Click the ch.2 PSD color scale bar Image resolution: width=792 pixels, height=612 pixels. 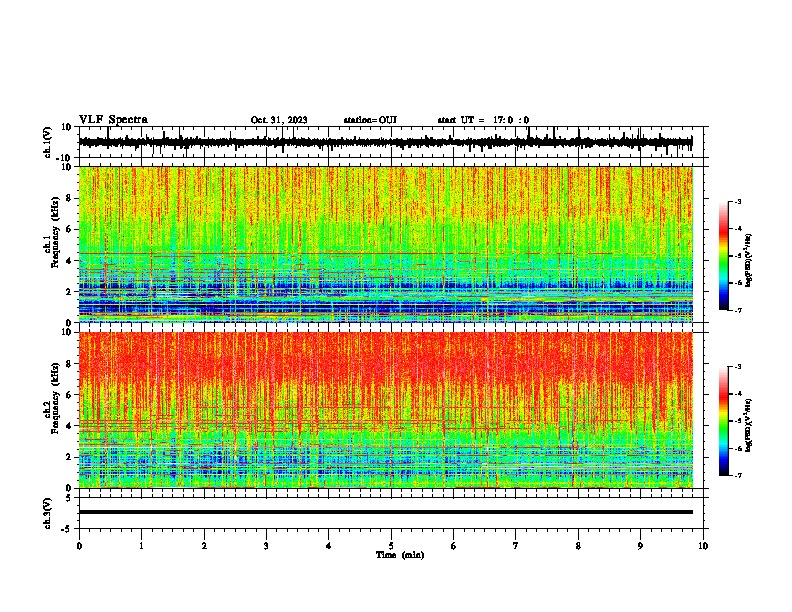coord(724,421)
